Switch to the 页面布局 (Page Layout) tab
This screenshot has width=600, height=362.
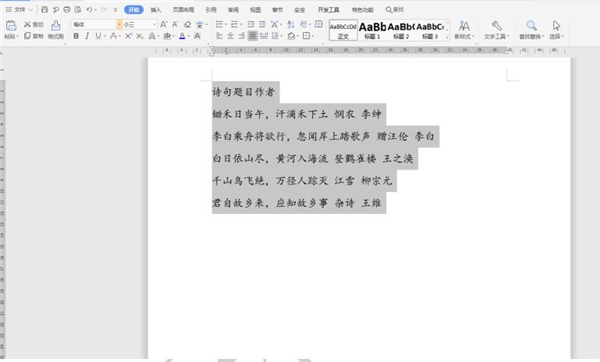pos(183,10)
